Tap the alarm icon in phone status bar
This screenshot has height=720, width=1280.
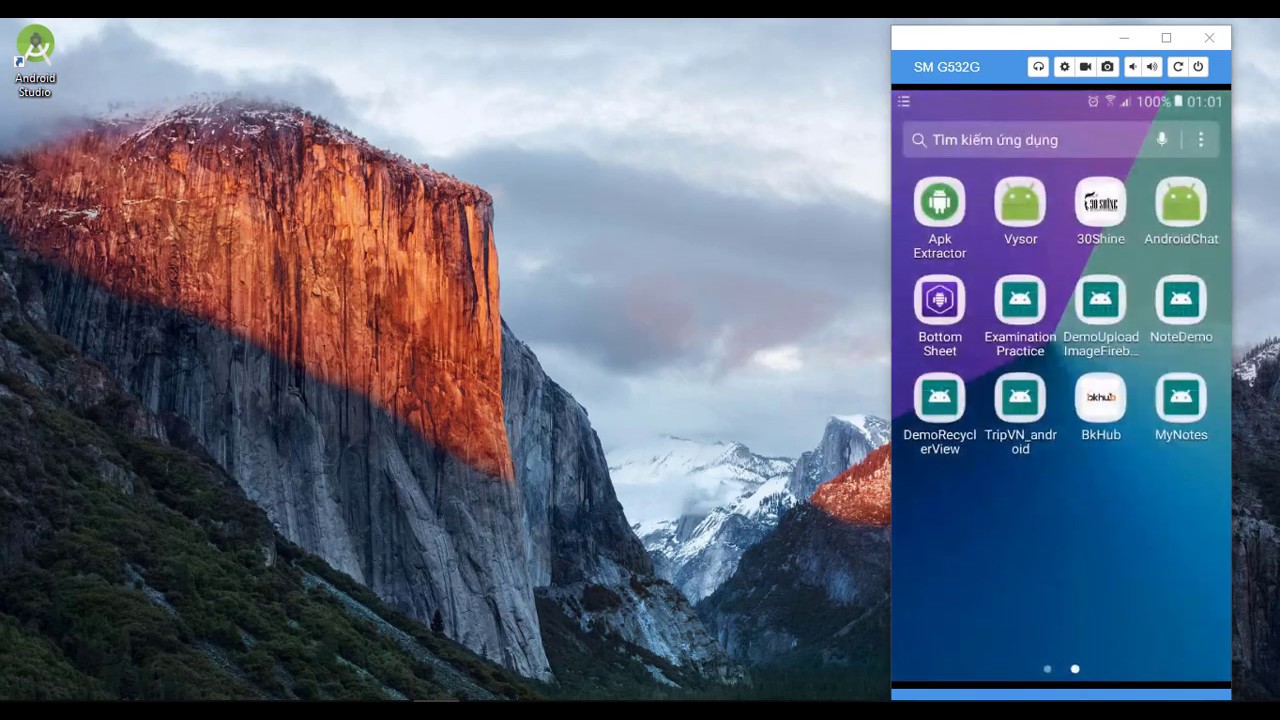[x=1093, y=102]
